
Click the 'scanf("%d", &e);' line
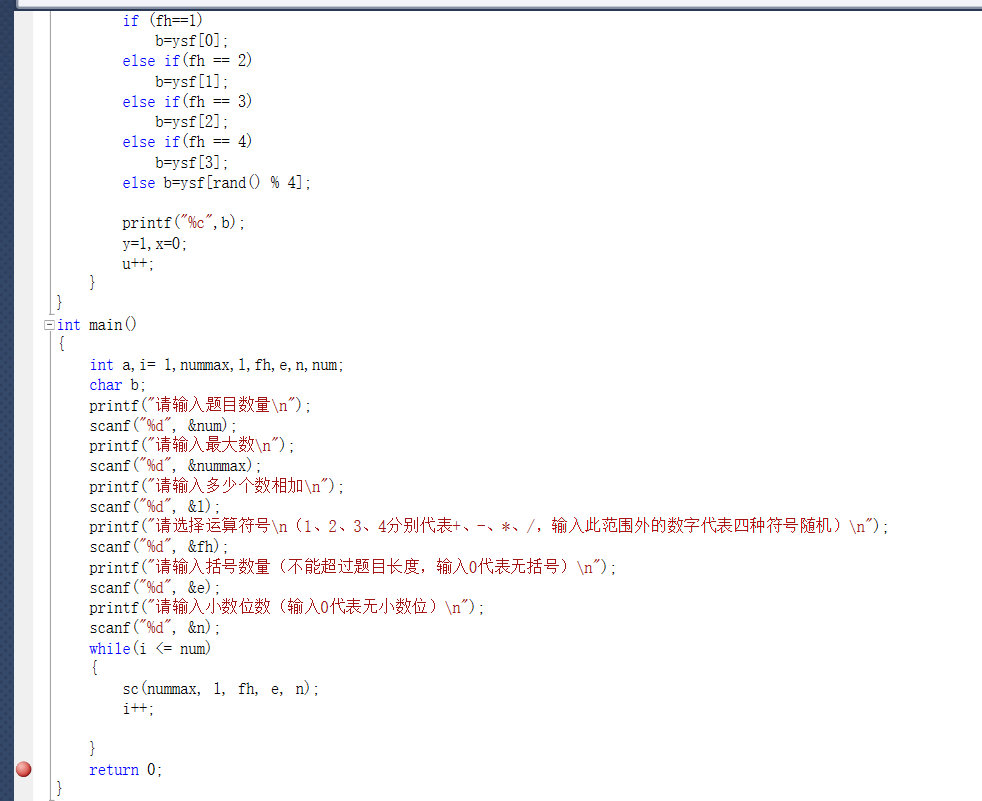(155, 587)
